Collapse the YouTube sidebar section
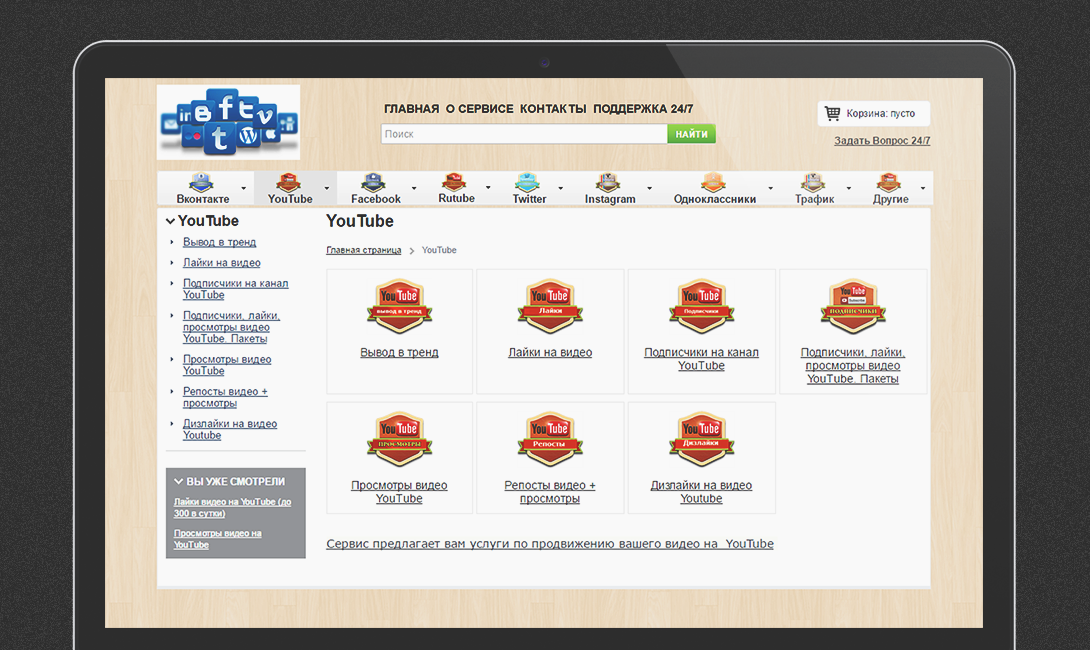This screenshot has height=650, width=1090. [x=170, y=221]
